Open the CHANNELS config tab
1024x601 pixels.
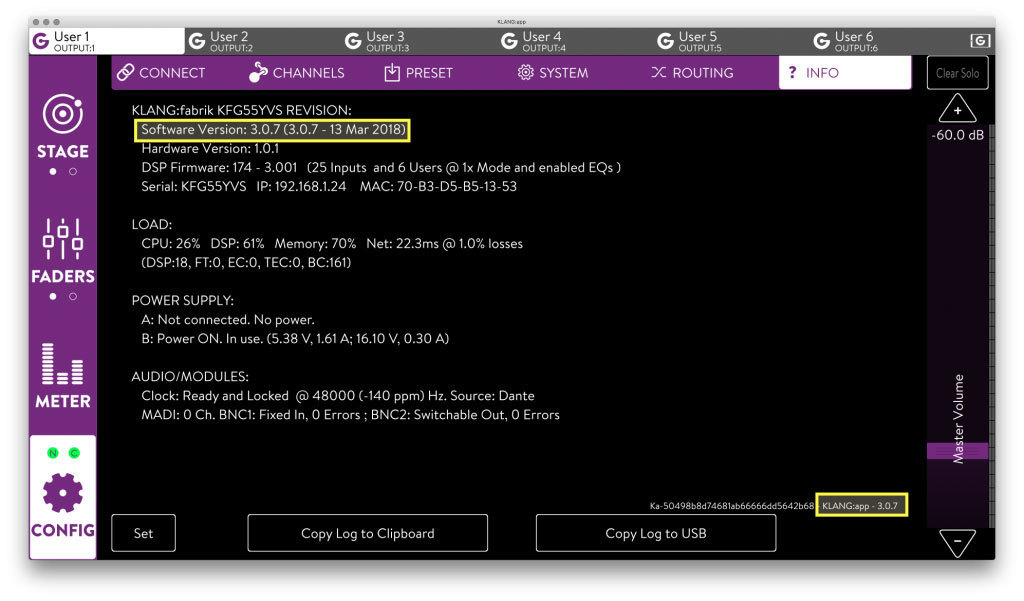click(296, 73)
